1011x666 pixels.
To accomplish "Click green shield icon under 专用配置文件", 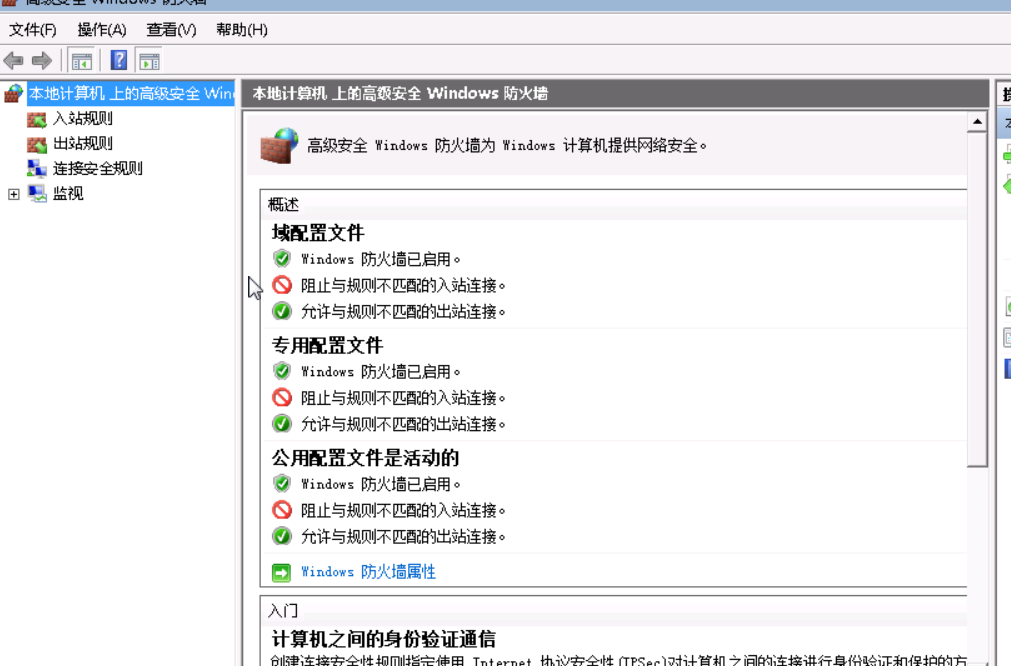I will [282, 371].
